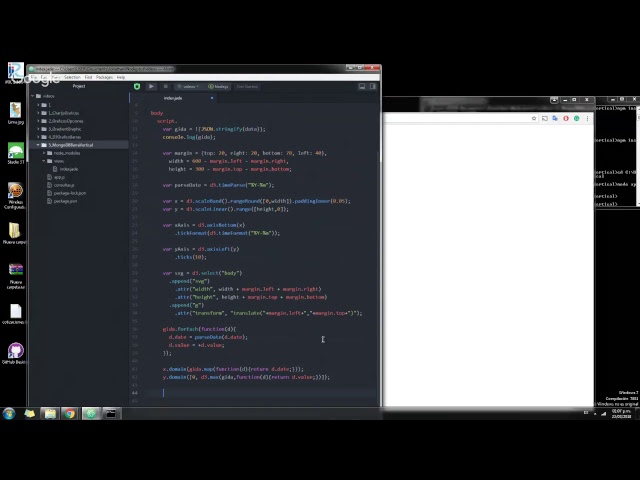This screenshot has height=480, width=640.
Task: Click the green round extension icon in Chrome
Action: [x=576, y=118]
